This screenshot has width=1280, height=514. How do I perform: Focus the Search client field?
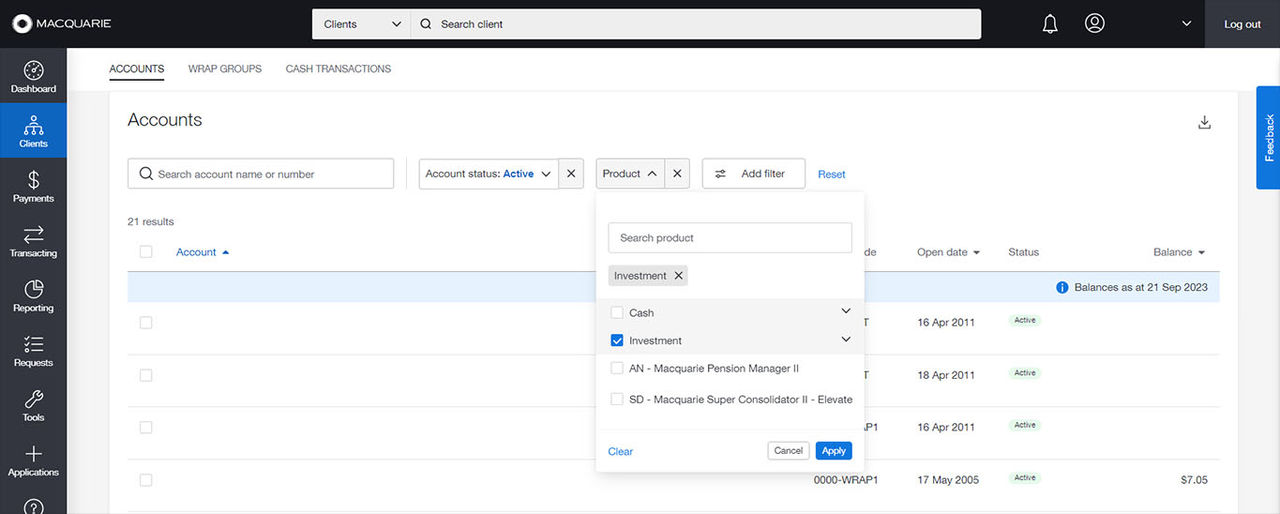coord(696,24)
